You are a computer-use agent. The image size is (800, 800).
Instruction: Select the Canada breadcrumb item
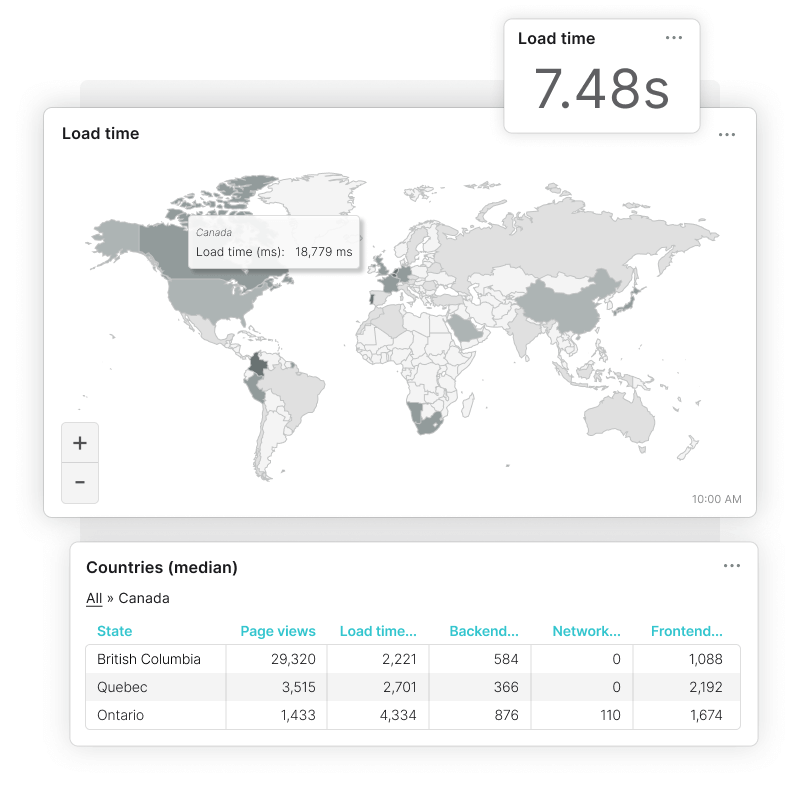click(143, 597)
